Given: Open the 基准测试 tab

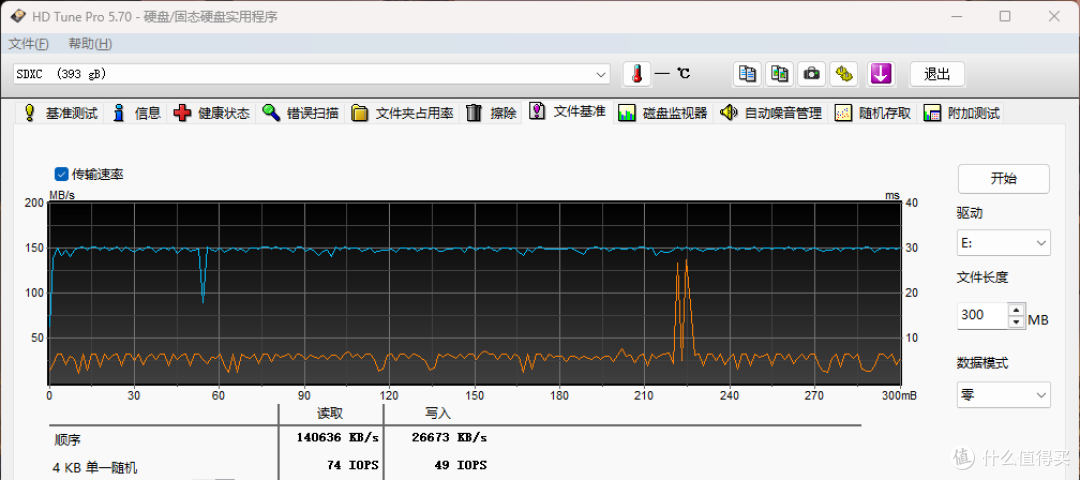Looking at the screenshot, I should click(60, 113).
